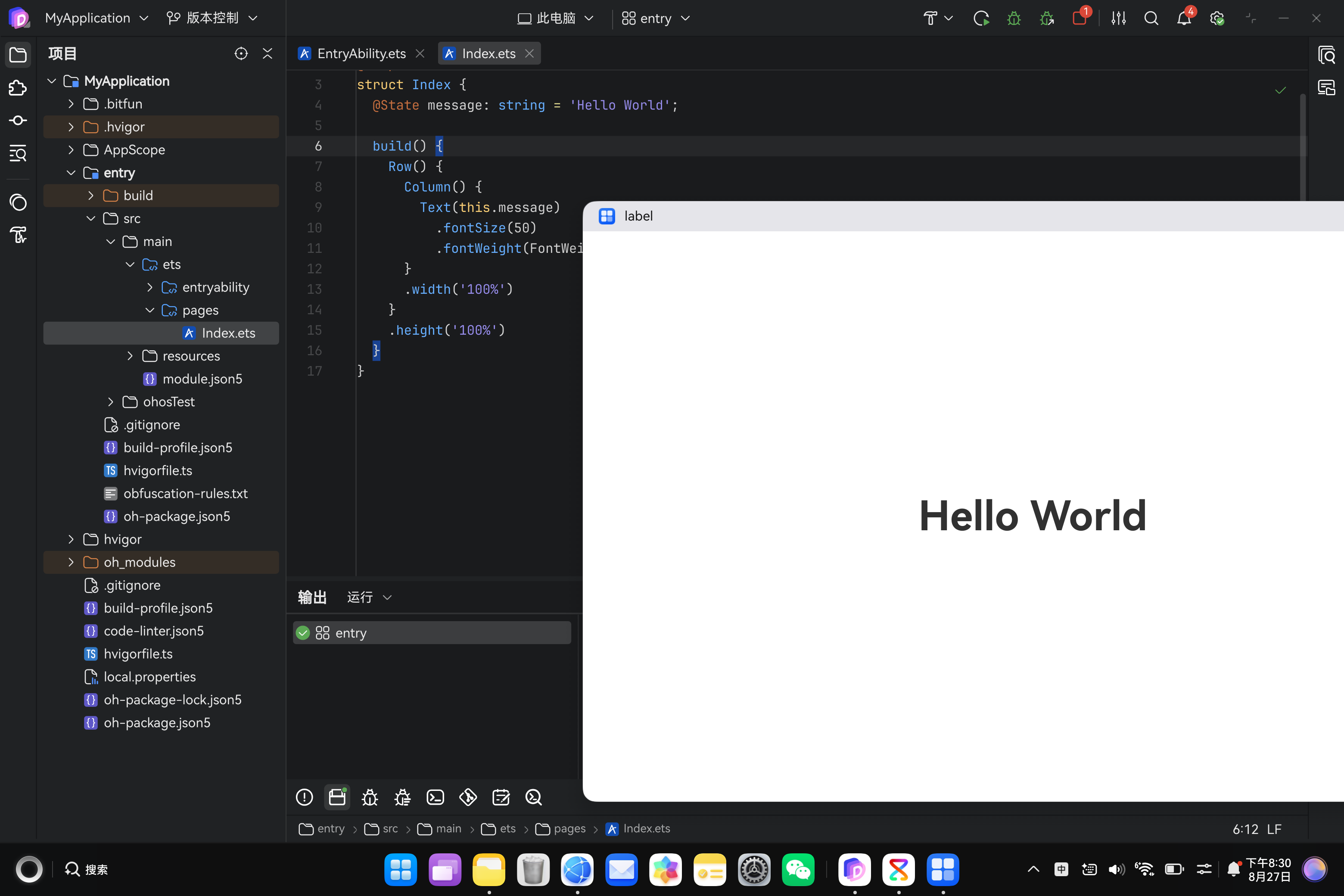Click the problems exclamation icon in bottom bar

305,797
